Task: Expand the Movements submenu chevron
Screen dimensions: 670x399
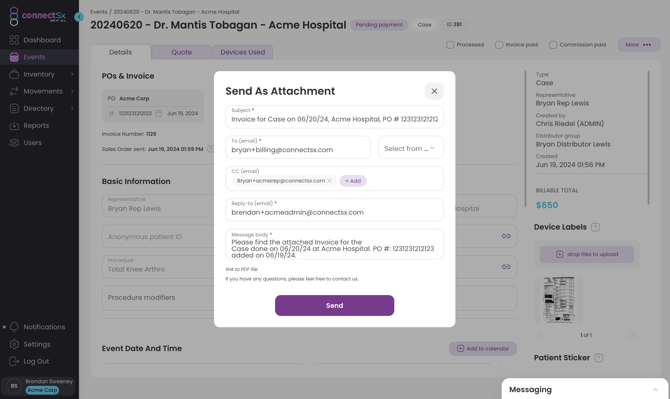Action: [x=72, y=91]
